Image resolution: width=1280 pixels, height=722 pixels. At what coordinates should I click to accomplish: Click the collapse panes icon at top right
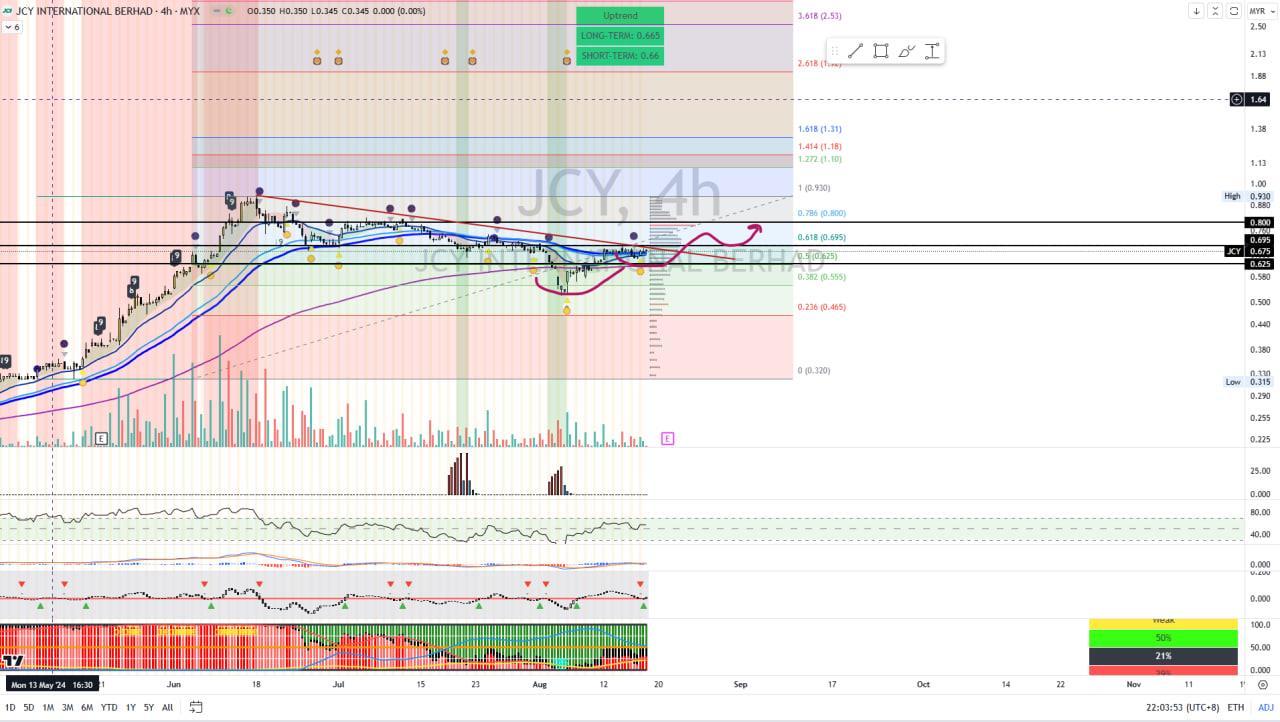pyautogui.click(x=1215, y=11)
